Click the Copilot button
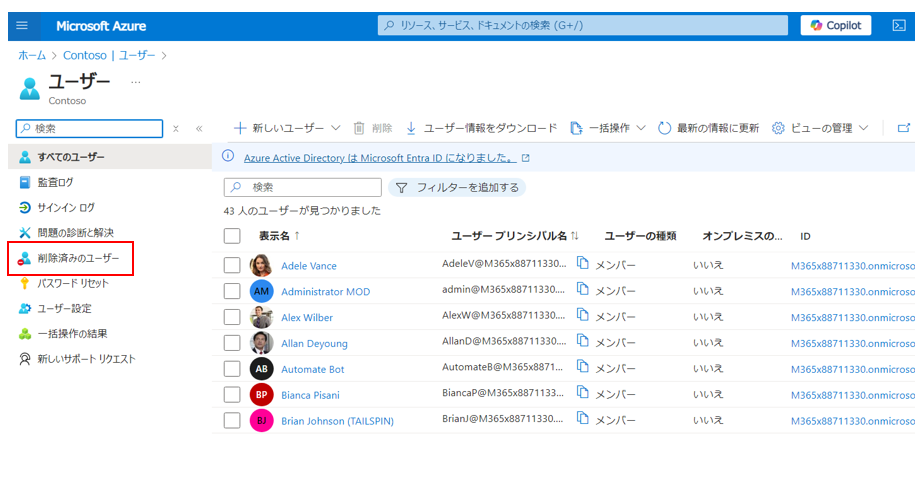The width and height of the screenshot is (915, 477). click(836, 26)
